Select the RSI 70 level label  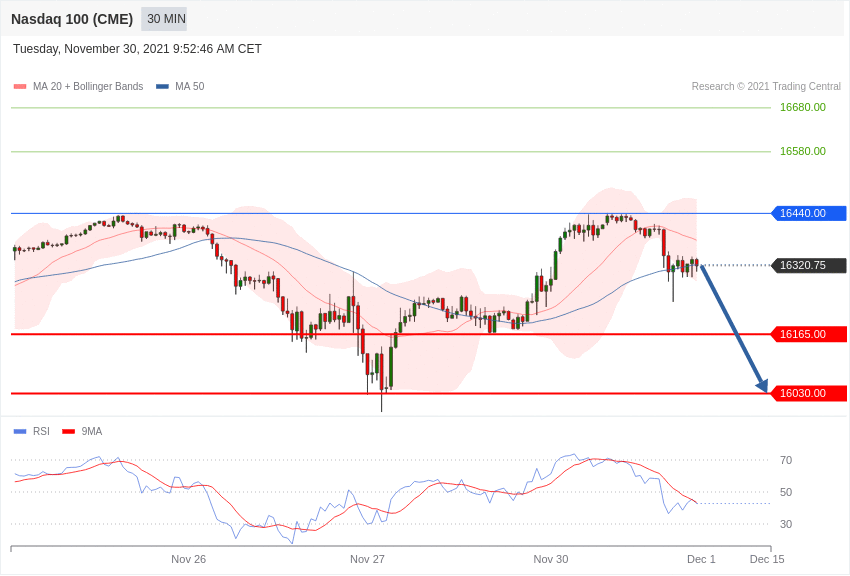click(x=785, y=461)
